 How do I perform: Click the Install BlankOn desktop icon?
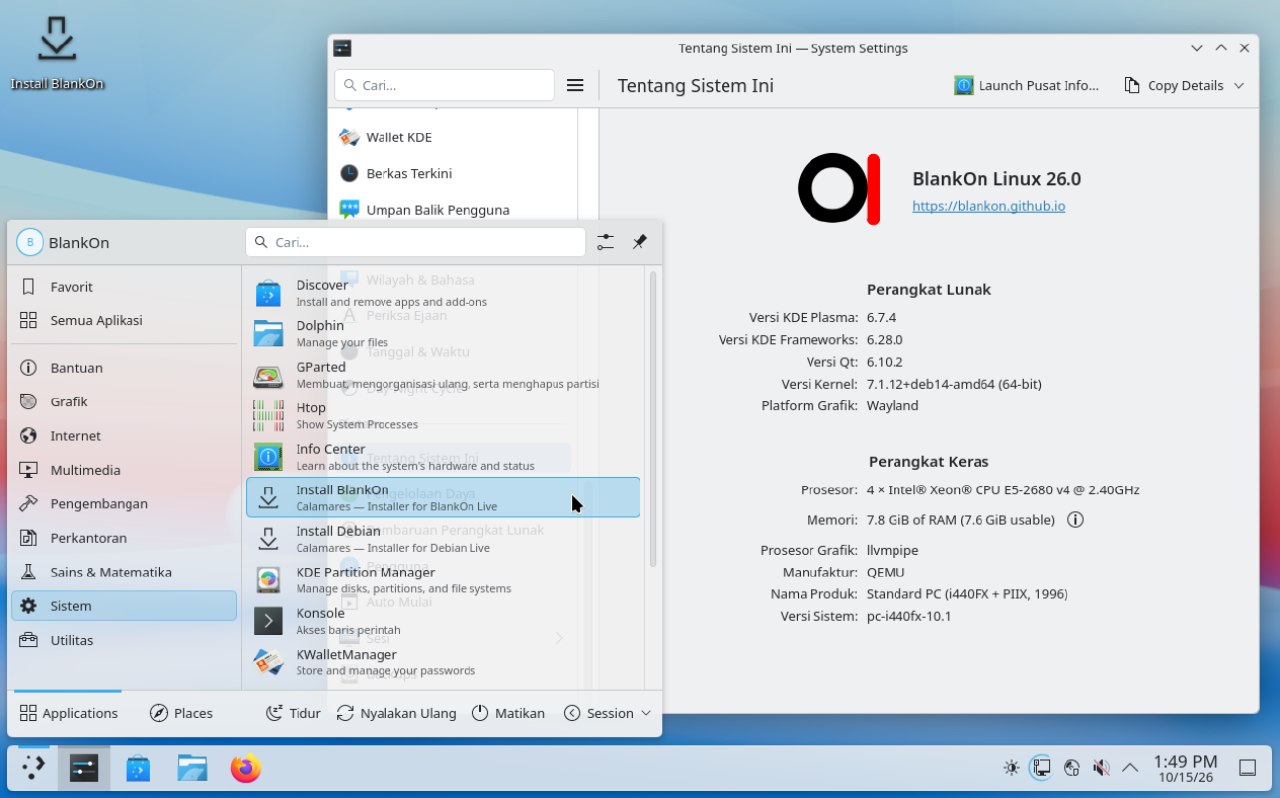pyautogui.click(x=57, y=53)
